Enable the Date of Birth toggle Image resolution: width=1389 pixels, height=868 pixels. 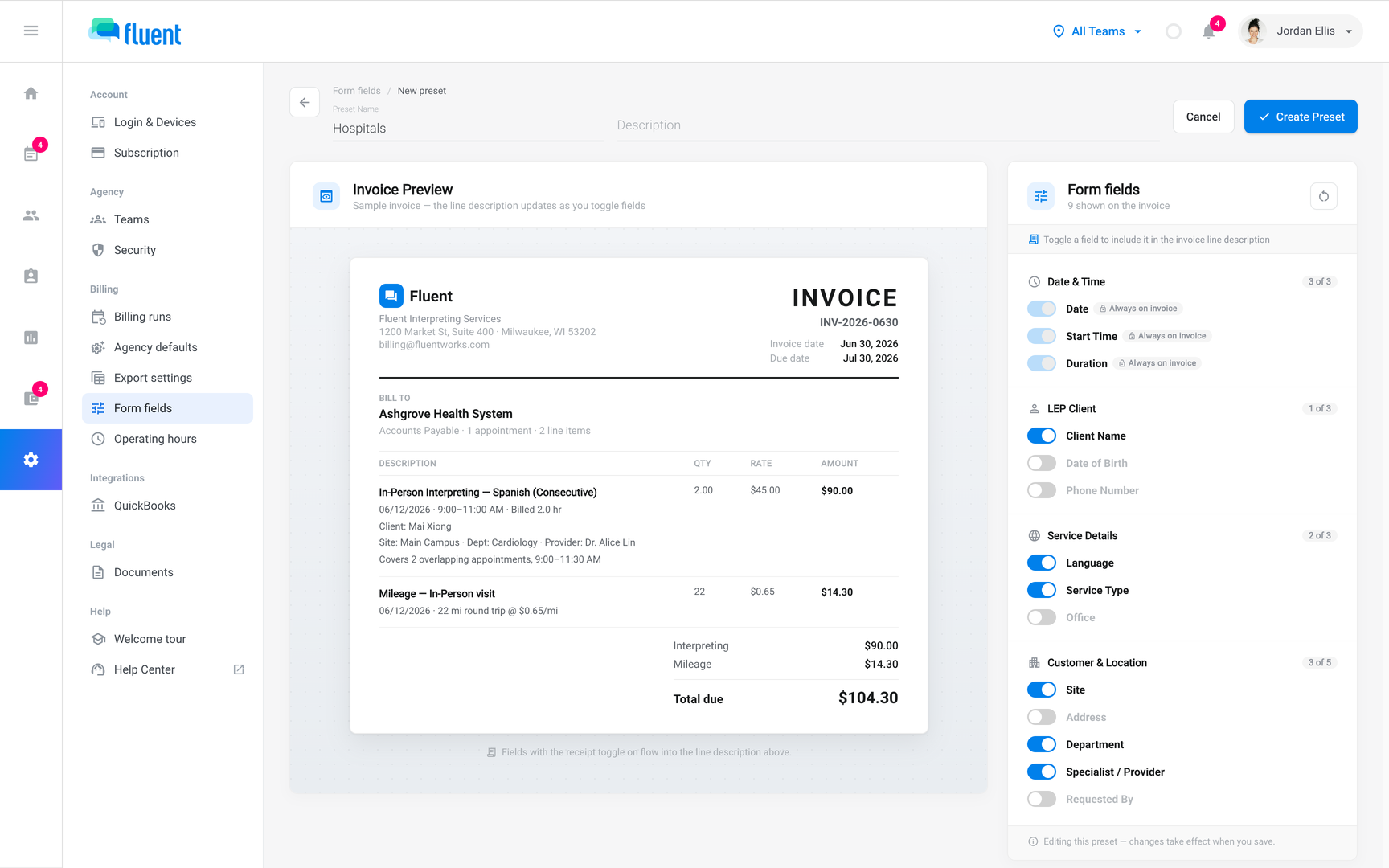[1042, 463]
